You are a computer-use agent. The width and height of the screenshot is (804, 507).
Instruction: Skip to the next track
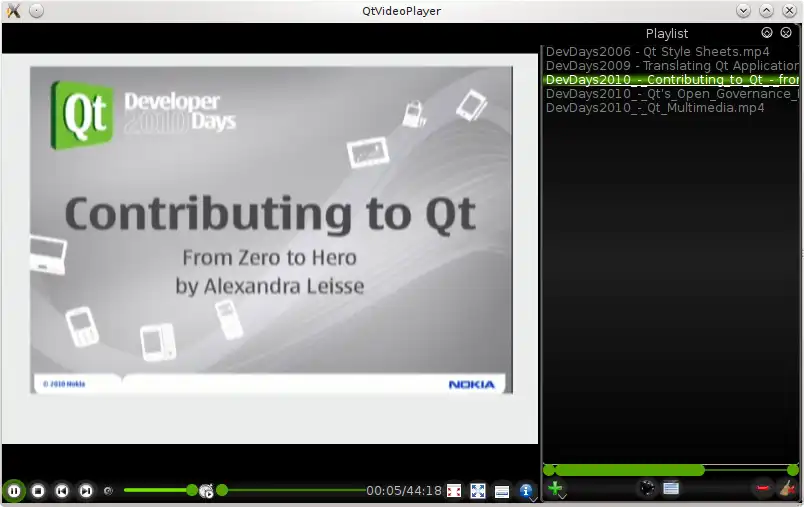(86, 491)
